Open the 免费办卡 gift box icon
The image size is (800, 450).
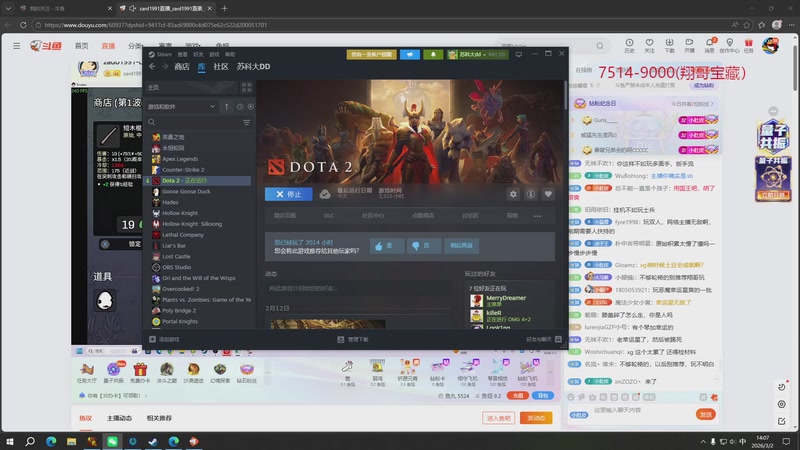pyautogui.click(x=140, y=369)
